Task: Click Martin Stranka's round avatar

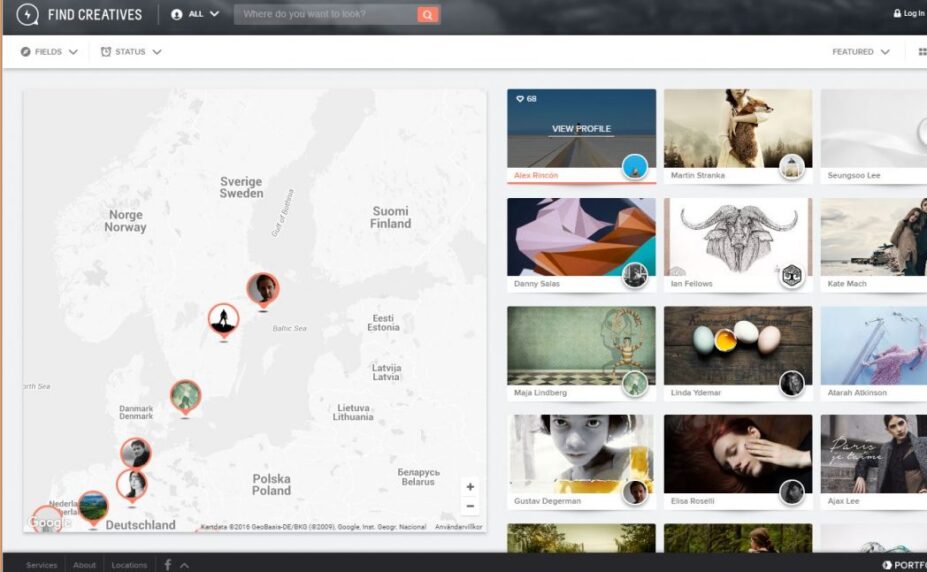Action: tap(792, 167)
